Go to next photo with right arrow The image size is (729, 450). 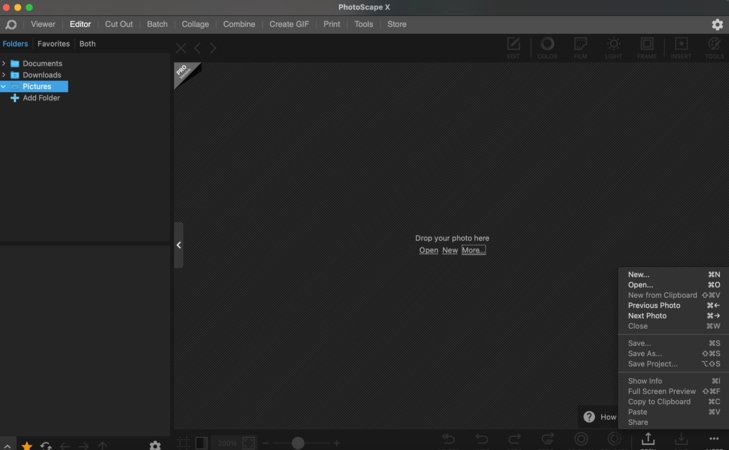pos(213,48)
